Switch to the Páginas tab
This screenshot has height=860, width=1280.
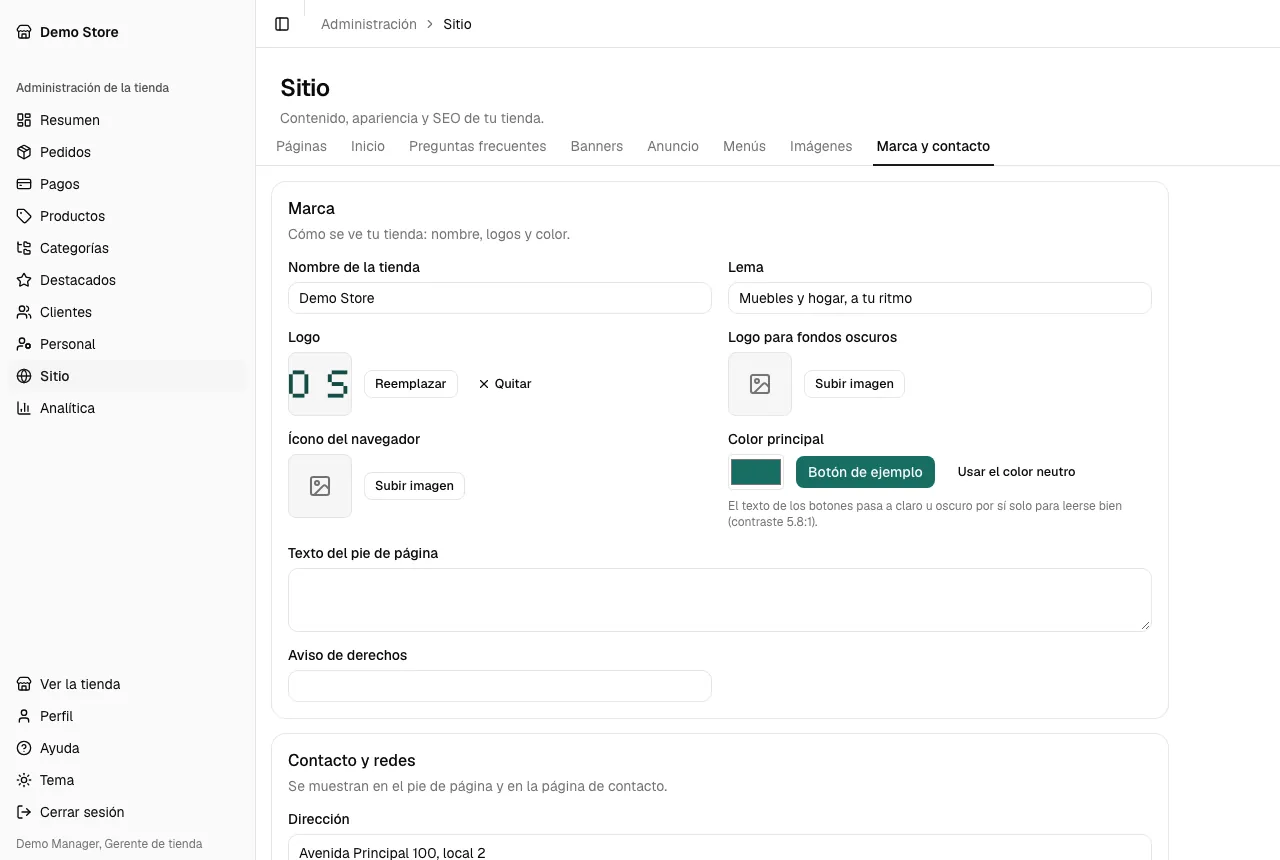pyautogui.click(x=301, y=146)
